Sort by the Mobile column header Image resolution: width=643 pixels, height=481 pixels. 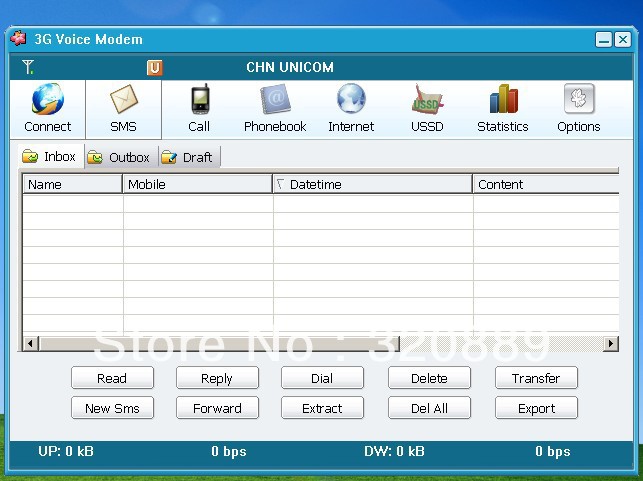[197, 184]
